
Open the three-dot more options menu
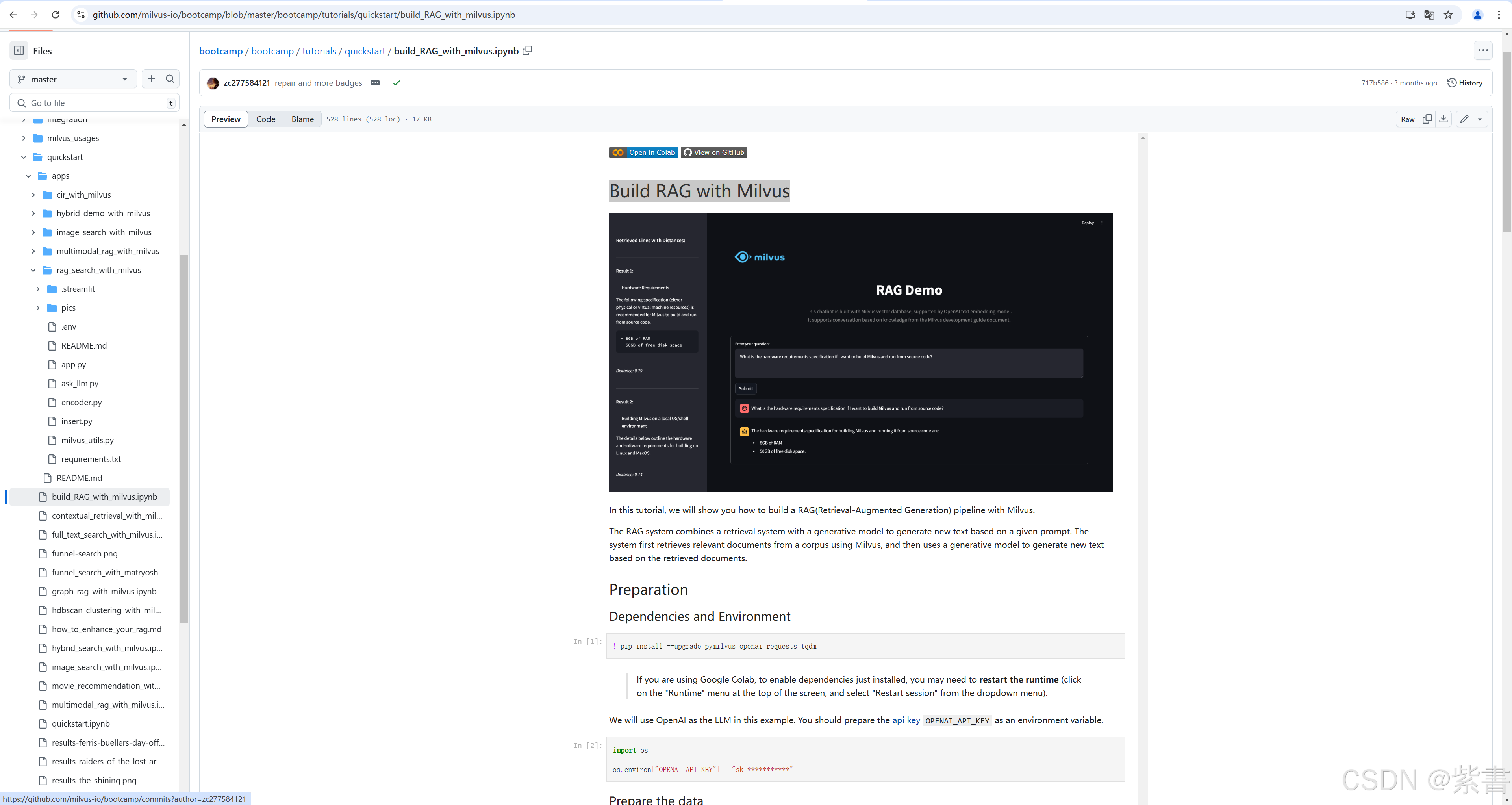pos(1483,50)
